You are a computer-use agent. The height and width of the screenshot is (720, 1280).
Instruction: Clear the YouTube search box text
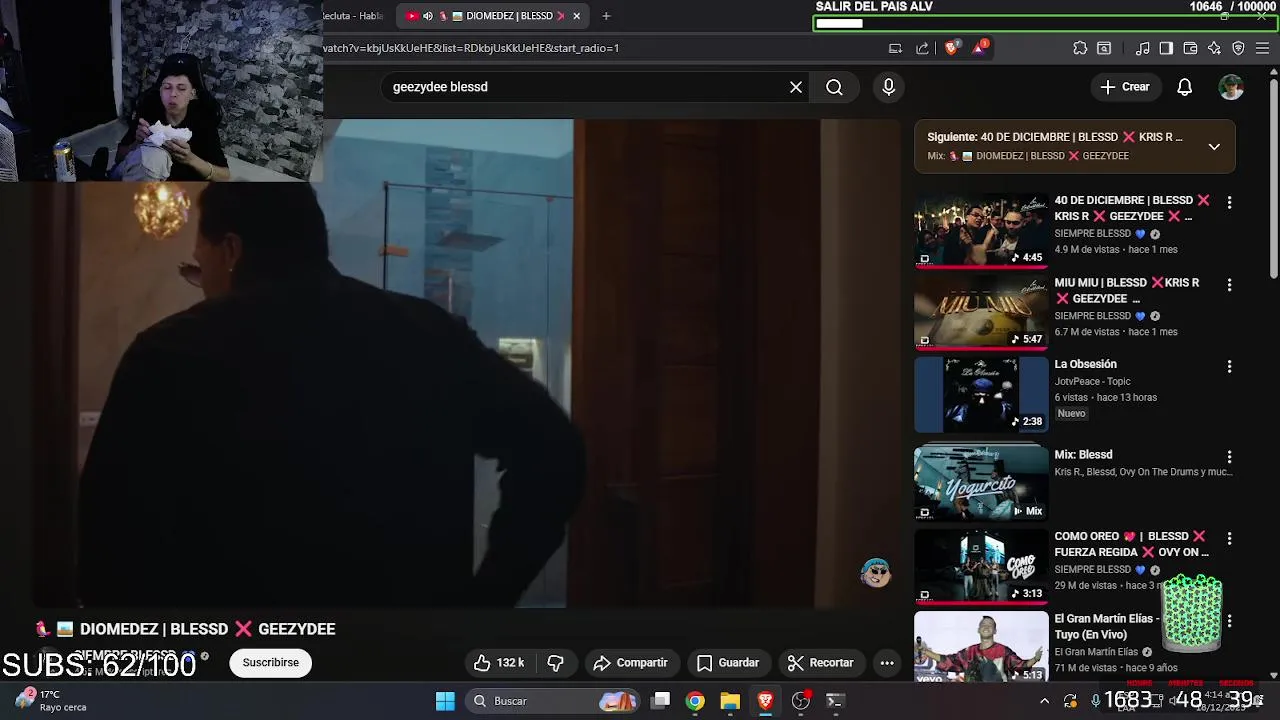796,87
